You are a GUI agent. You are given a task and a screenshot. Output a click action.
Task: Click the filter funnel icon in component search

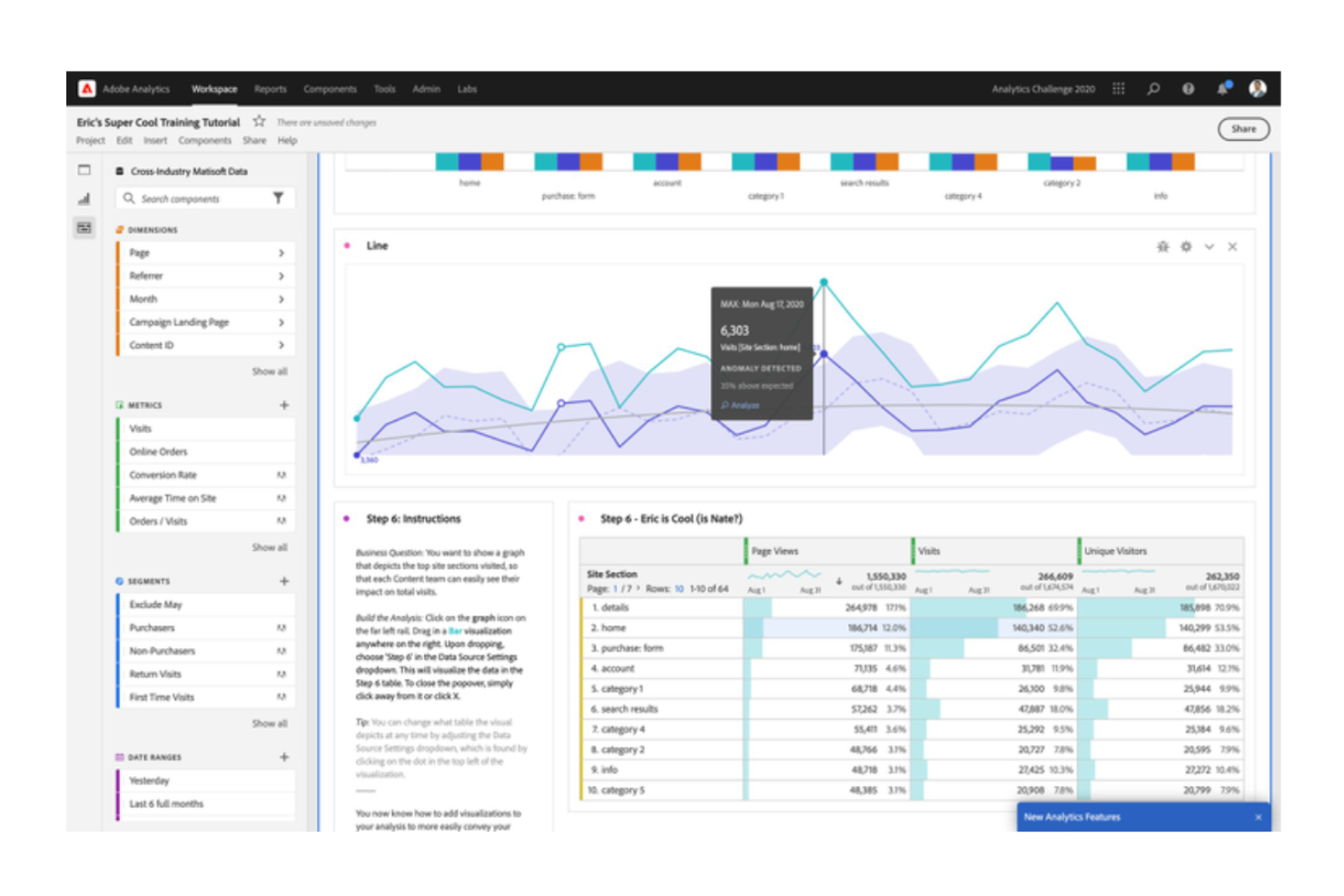[x=279, y=198]
